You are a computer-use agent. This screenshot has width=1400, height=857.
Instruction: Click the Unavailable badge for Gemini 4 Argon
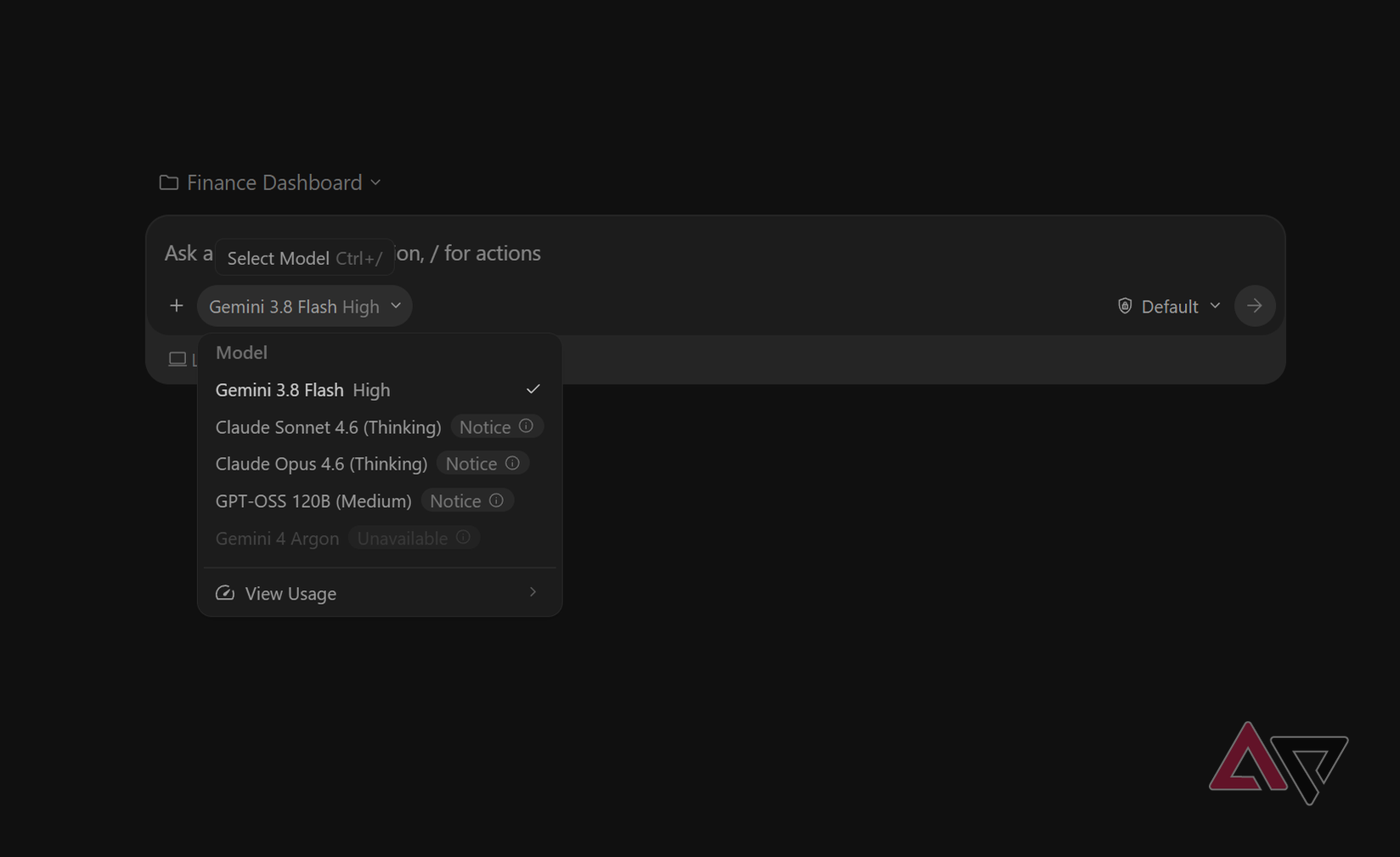(414, 538)
